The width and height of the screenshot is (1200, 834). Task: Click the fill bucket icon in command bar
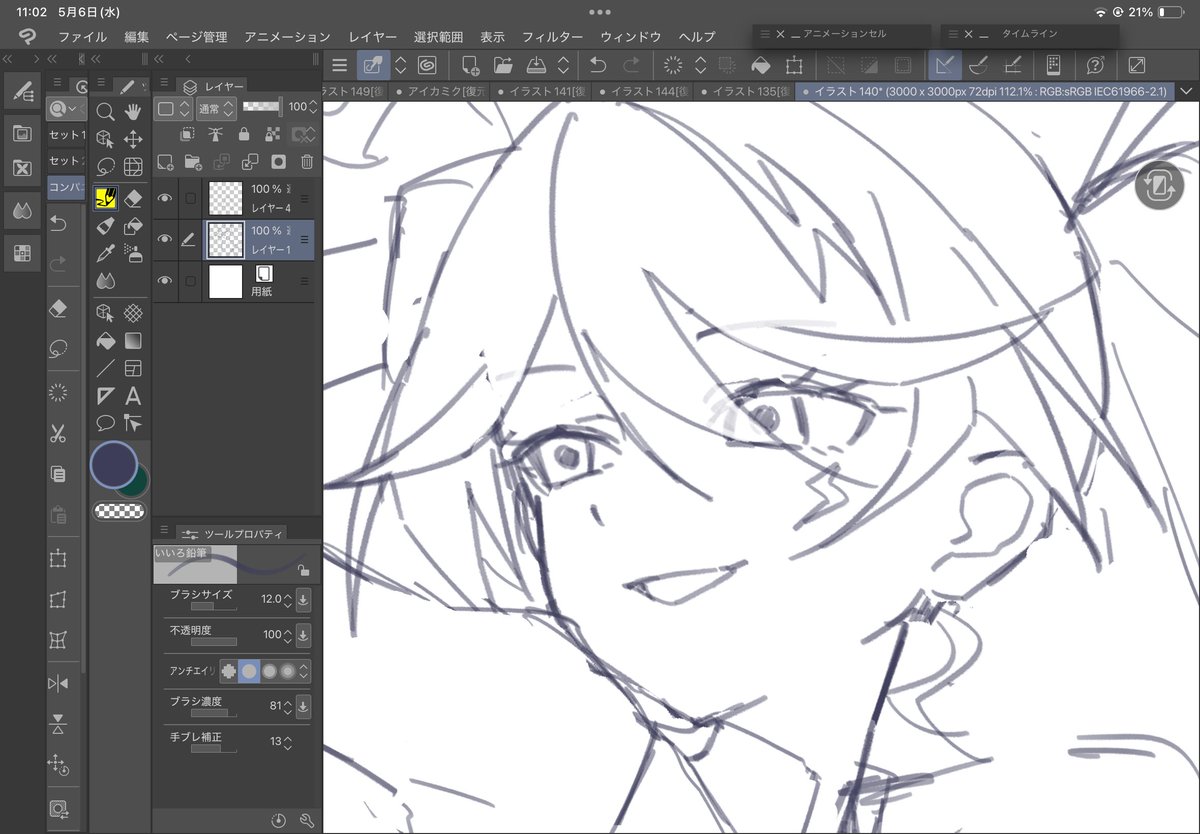(760, 66)
